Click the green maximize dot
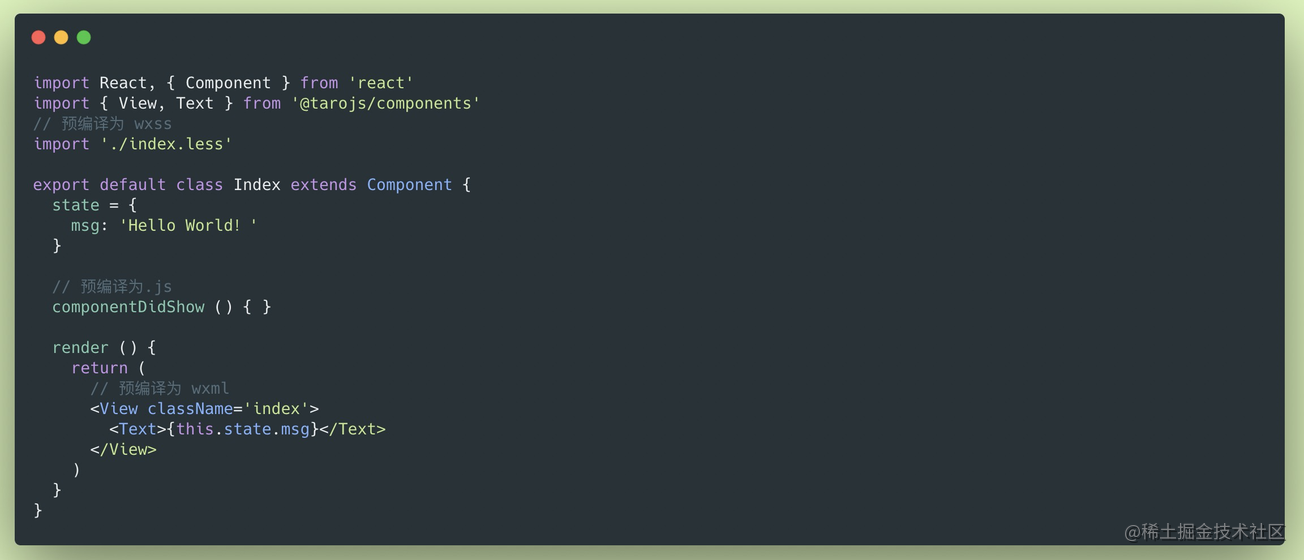1304x560 pixels. click(84, 37)
